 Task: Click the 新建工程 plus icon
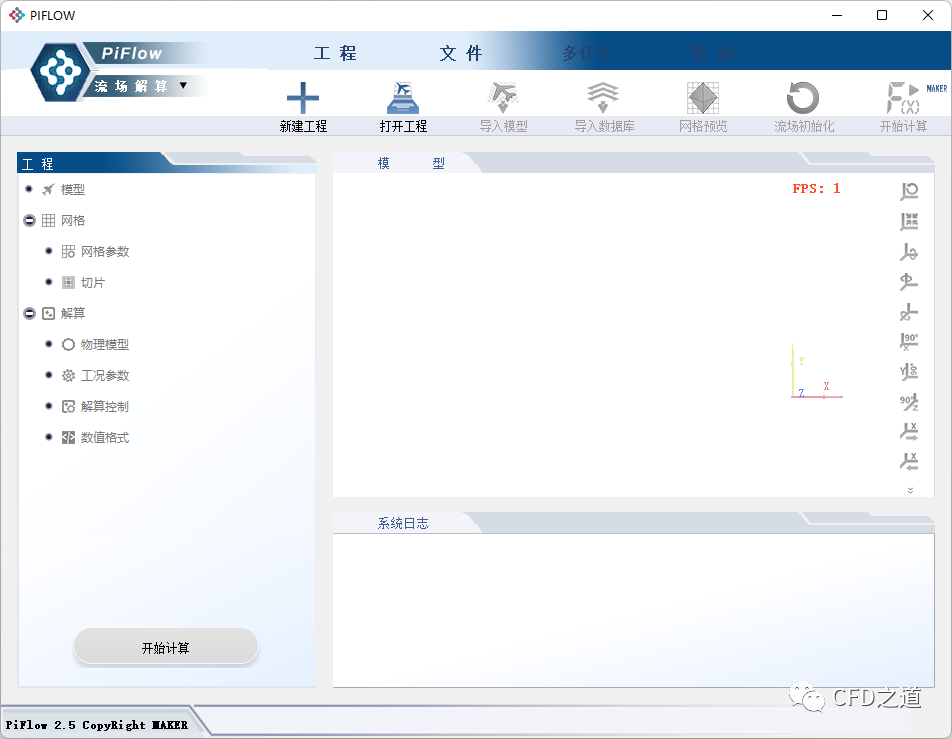click(302, 98)
